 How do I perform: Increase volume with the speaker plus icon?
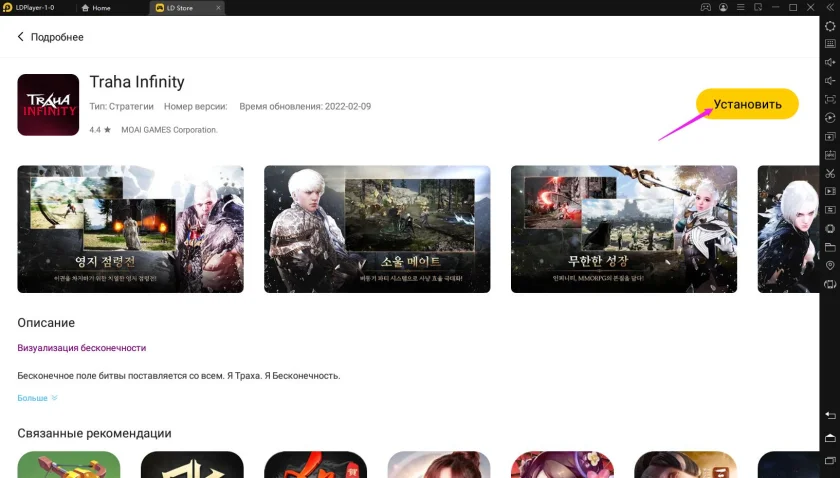tap(830, 62)
